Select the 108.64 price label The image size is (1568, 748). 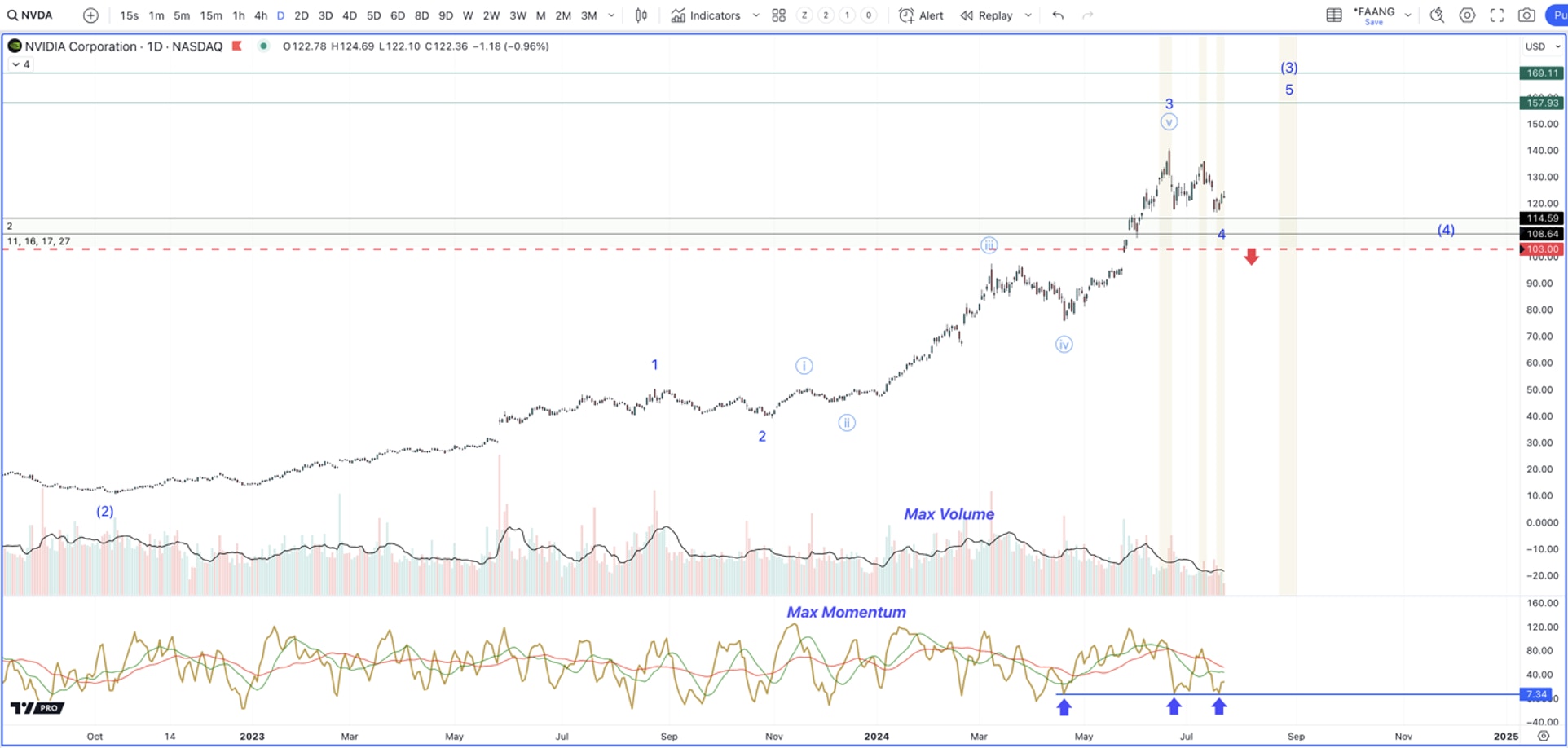click(1541, 234)
